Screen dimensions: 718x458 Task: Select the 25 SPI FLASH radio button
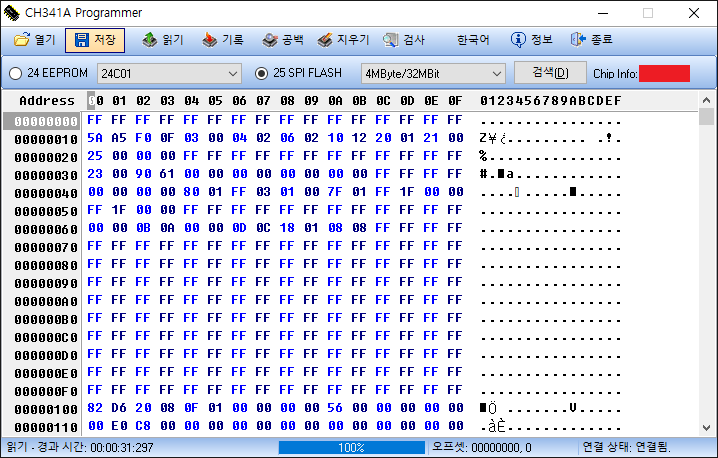click(x=261, y=73)
